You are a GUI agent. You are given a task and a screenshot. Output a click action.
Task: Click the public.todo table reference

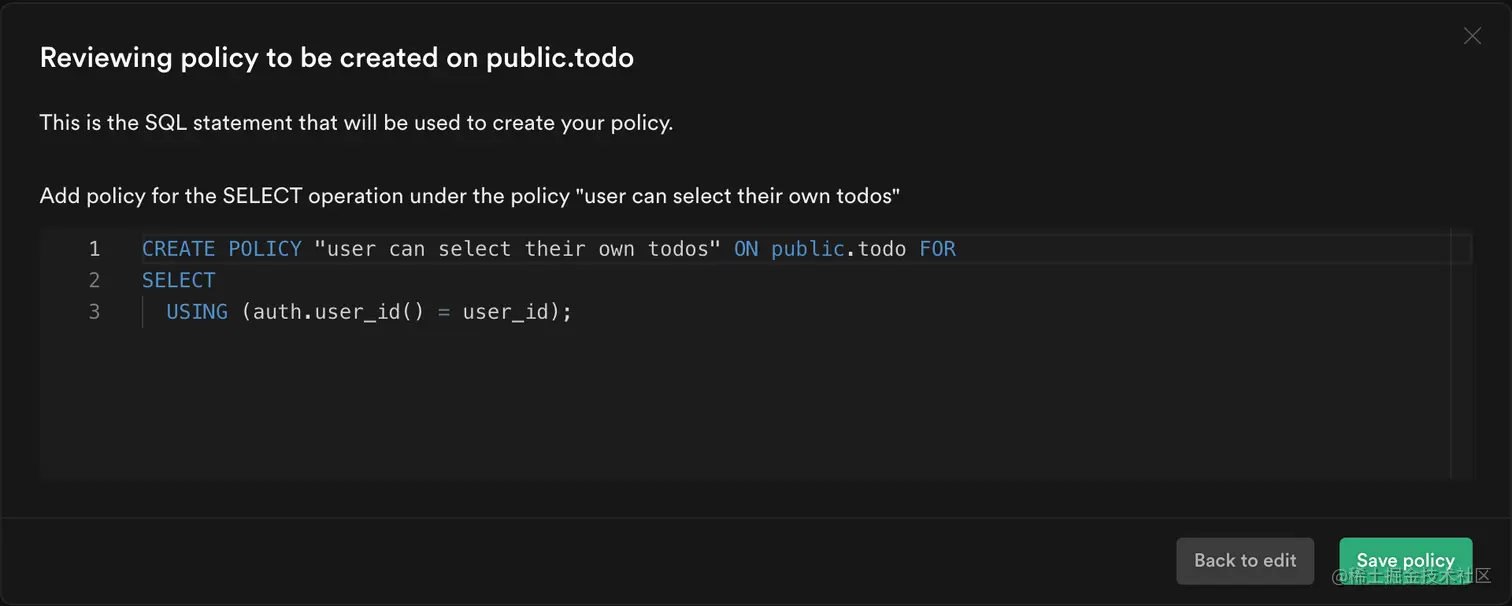pos(837,248)
